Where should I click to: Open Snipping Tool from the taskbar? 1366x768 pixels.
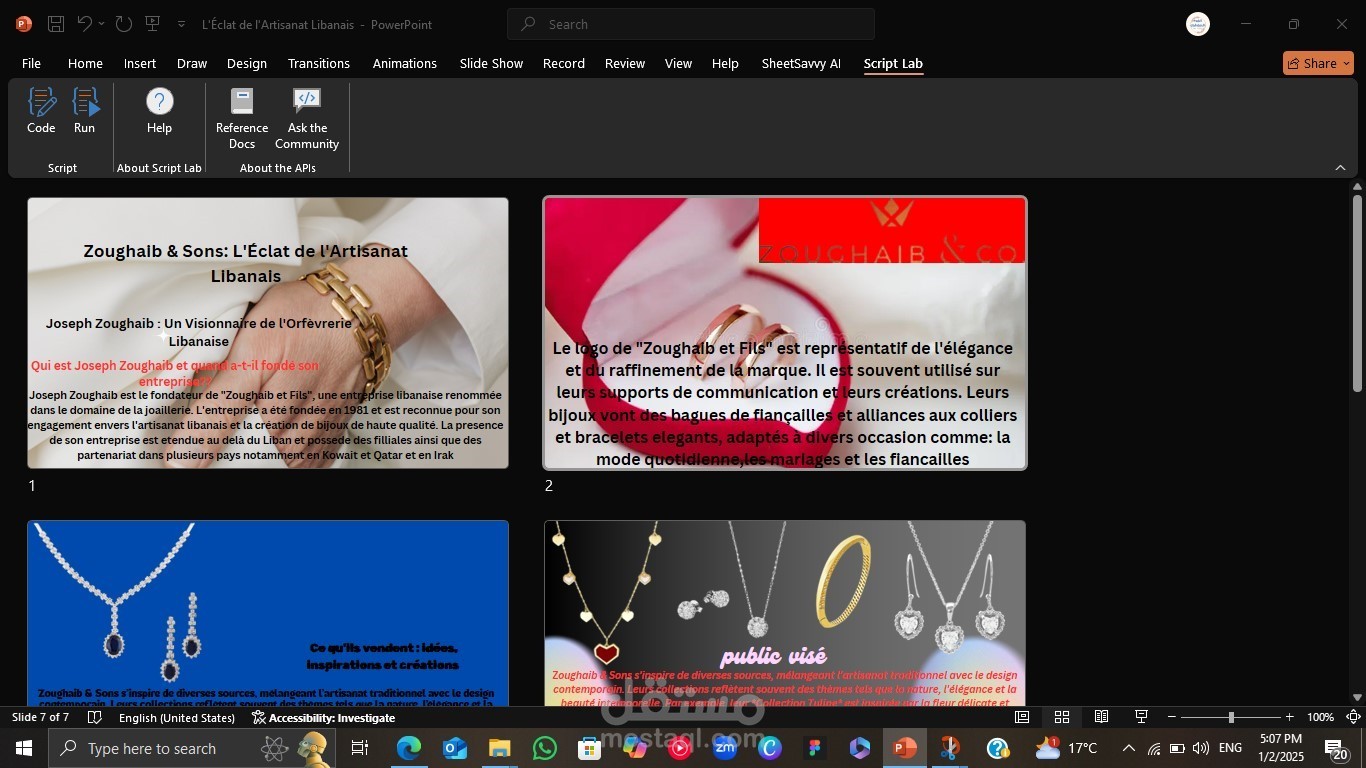coord(949,748)
